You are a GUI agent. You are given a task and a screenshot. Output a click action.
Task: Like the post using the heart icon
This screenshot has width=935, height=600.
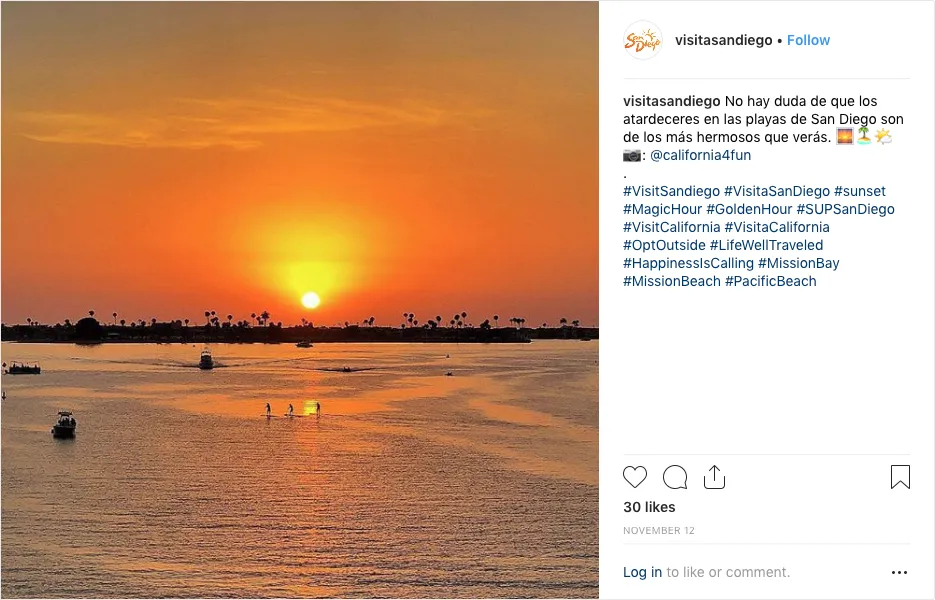[x=635, y=477]
